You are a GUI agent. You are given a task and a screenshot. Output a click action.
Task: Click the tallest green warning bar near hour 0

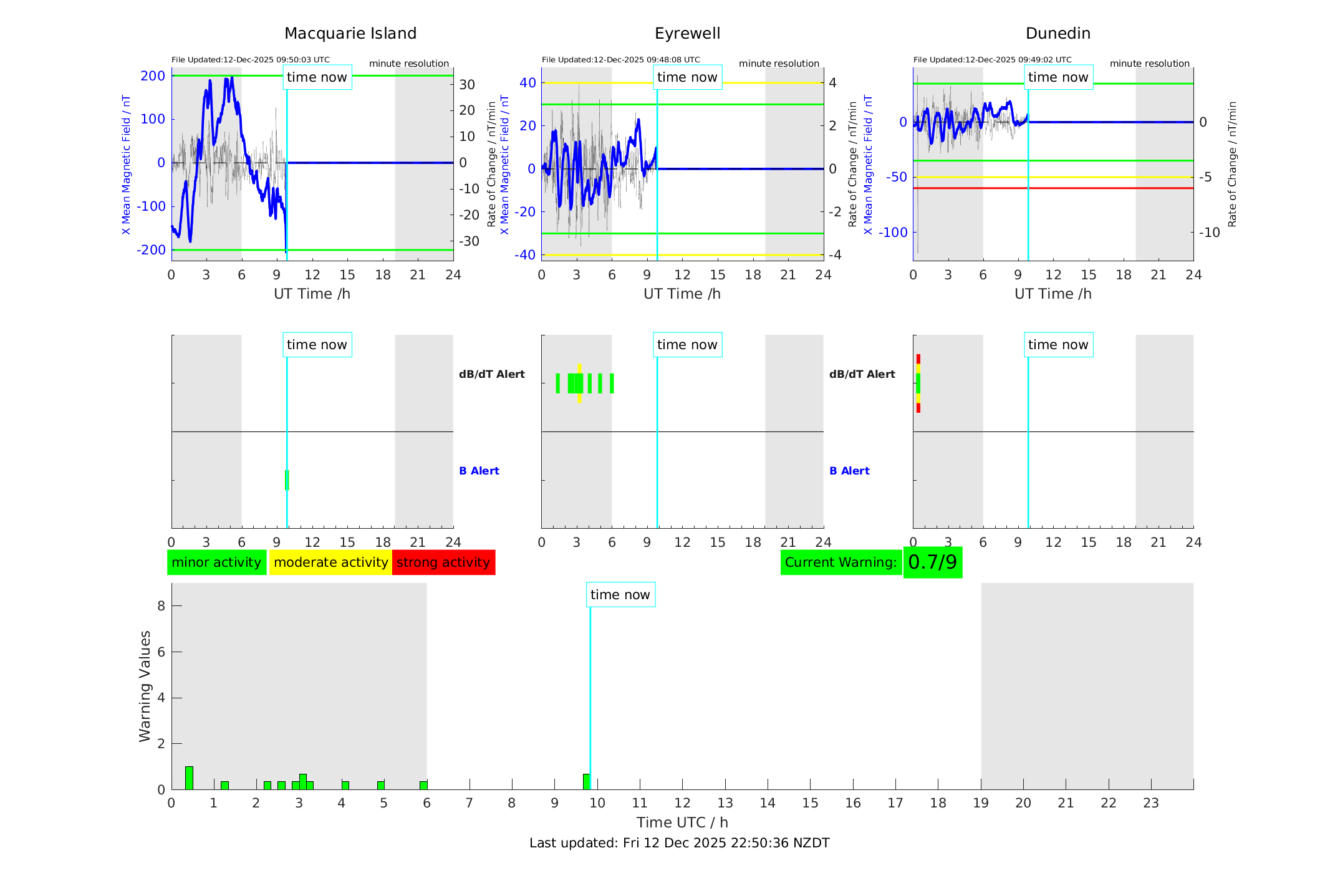click(189, 778)
